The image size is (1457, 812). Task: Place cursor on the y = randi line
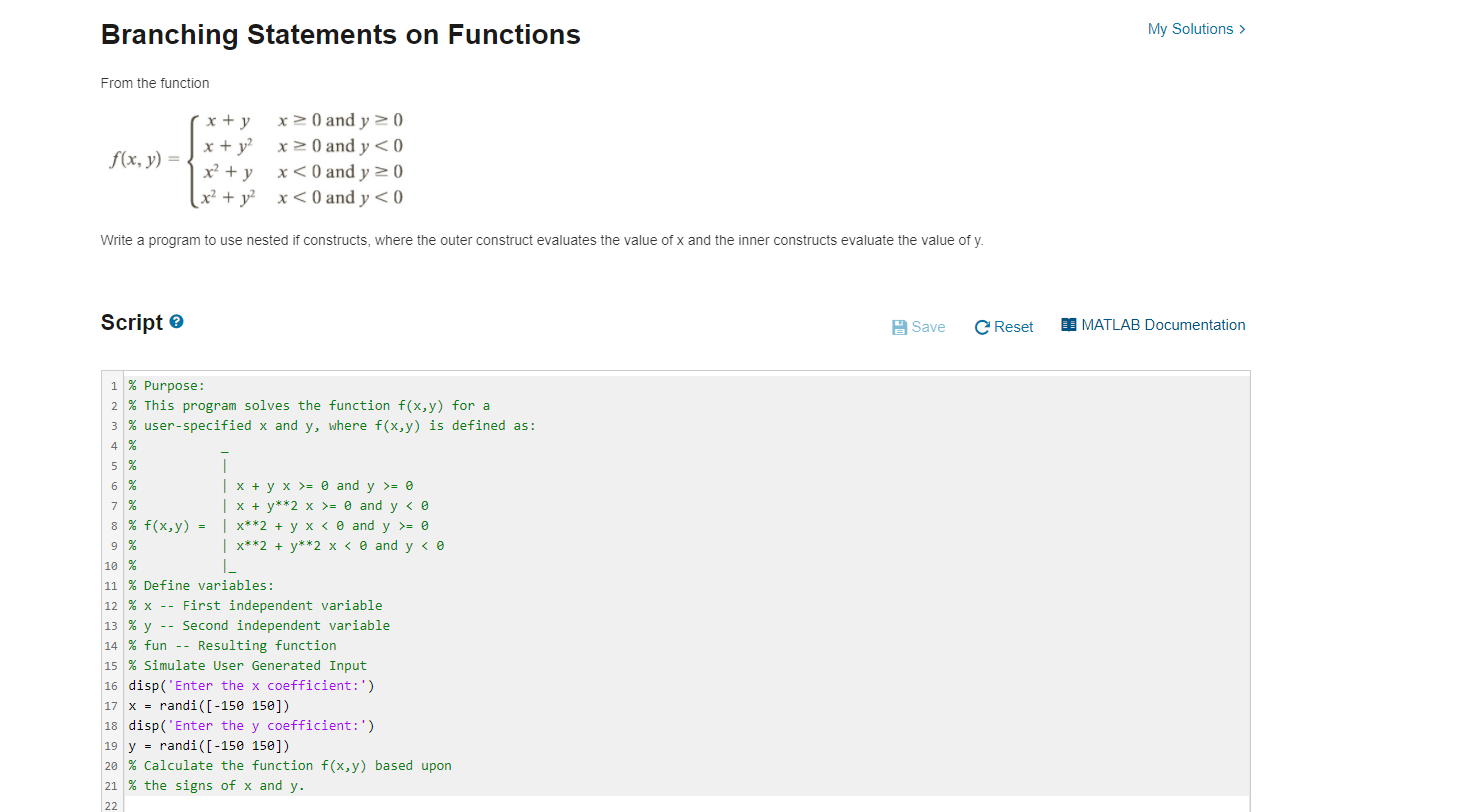tap(208, 745)
